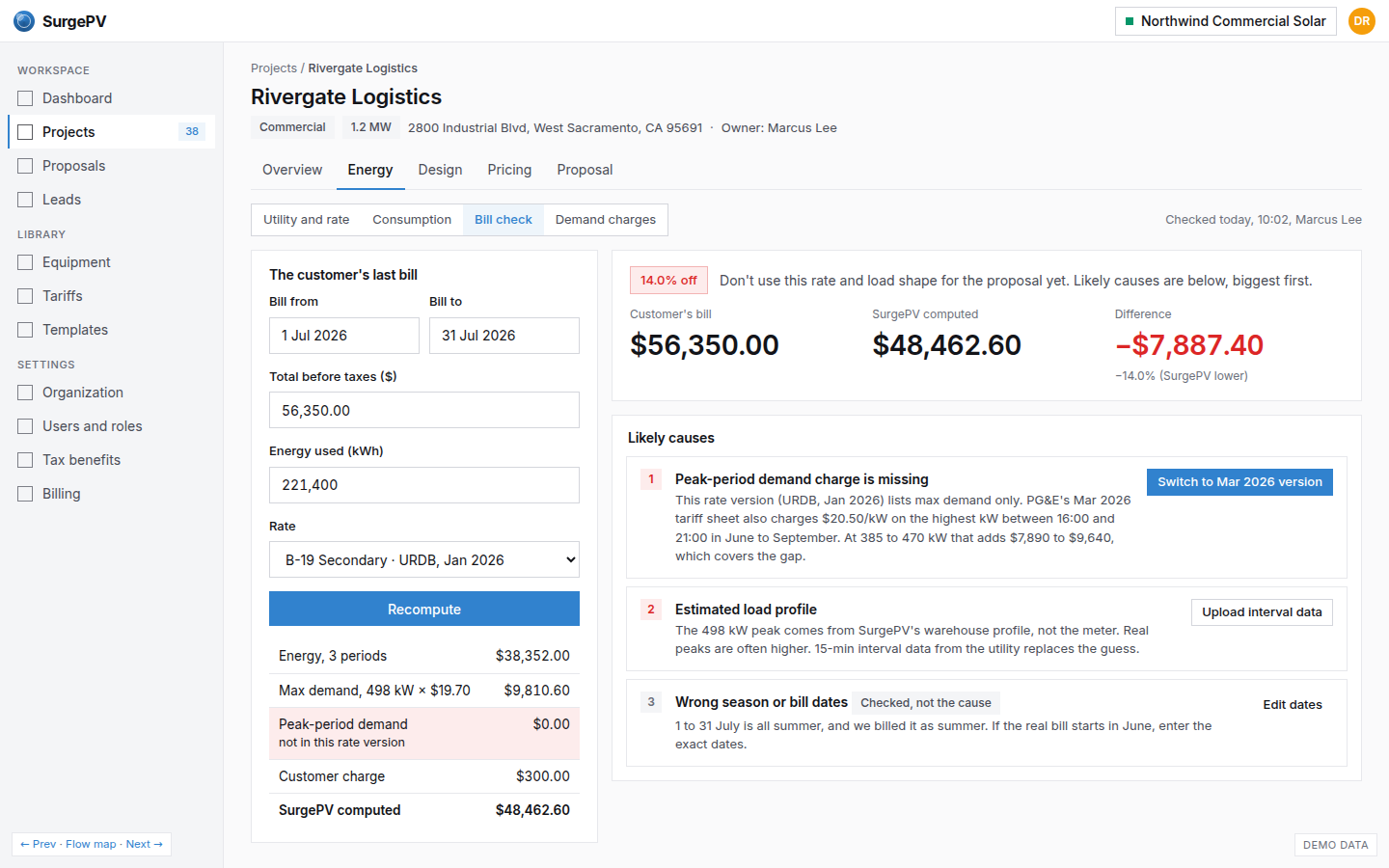Select the Bill check sub-tab
The height and width of the screenshot is (868, 1389).
click(x=504, y=220)
